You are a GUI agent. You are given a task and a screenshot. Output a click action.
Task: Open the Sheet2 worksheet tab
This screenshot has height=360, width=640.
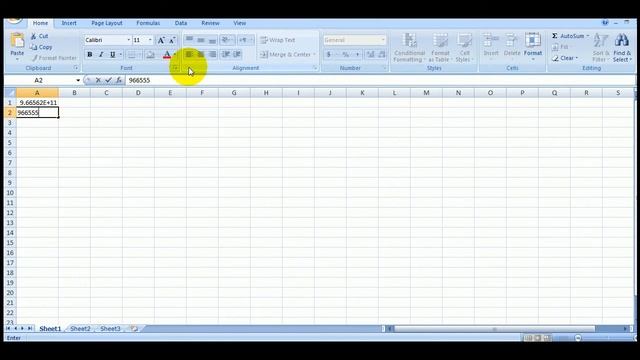80,329
